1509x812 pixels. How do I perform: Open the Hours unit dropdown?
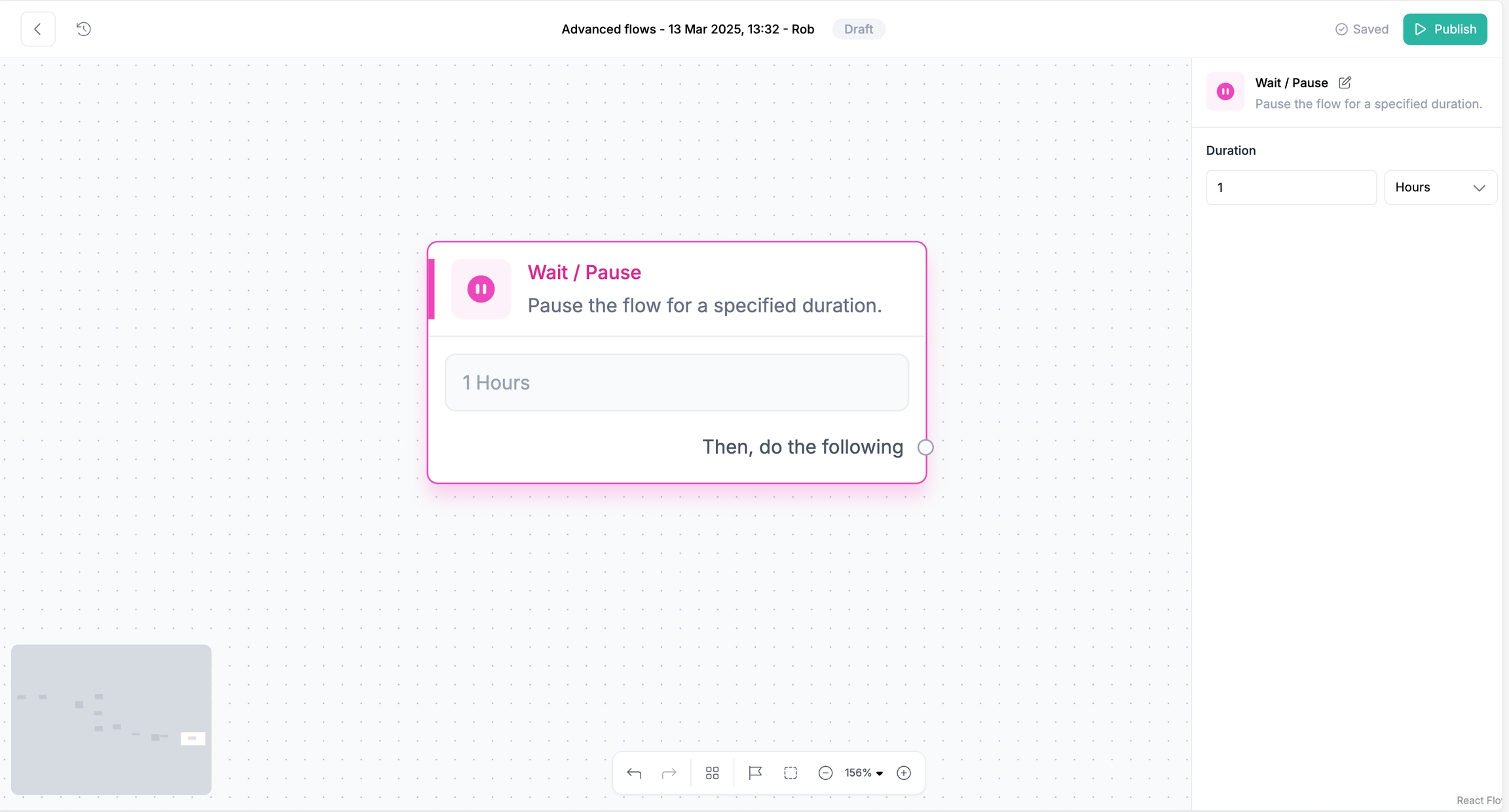(1440, 187)
